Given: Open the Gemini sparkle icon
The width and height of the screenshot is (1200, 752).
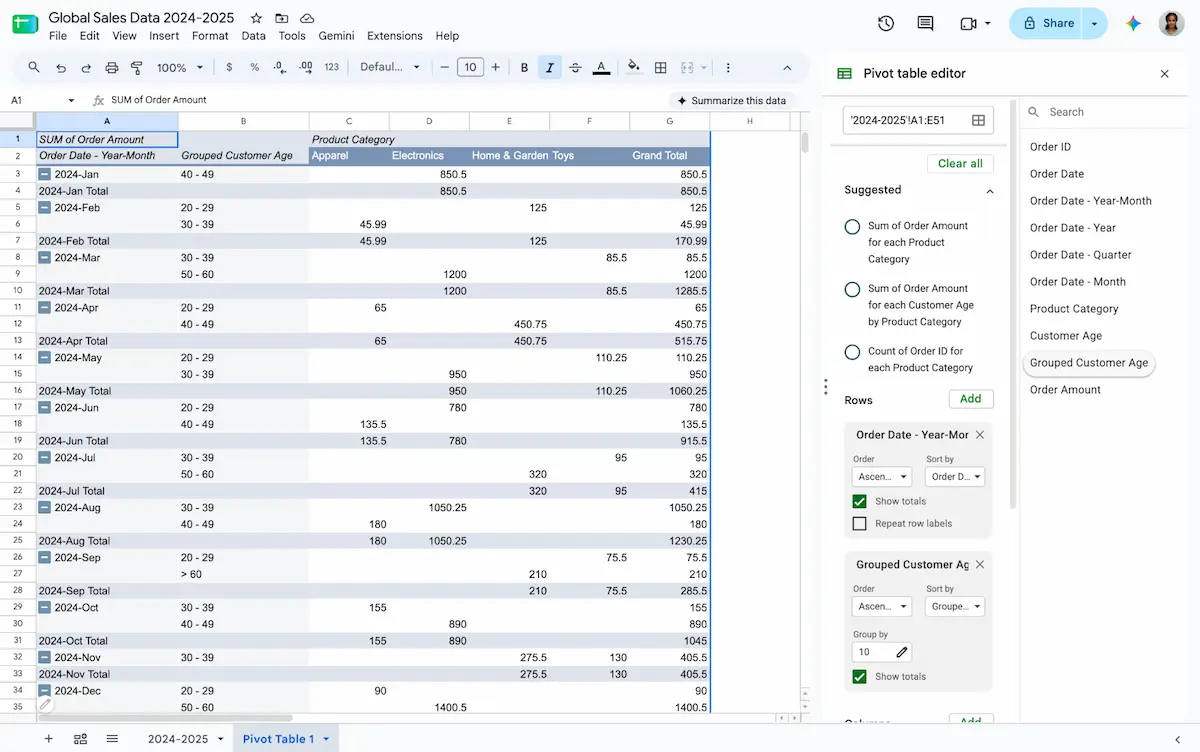Looking at the screenshot, I should pyautogui.click(x=1133, y=23).
